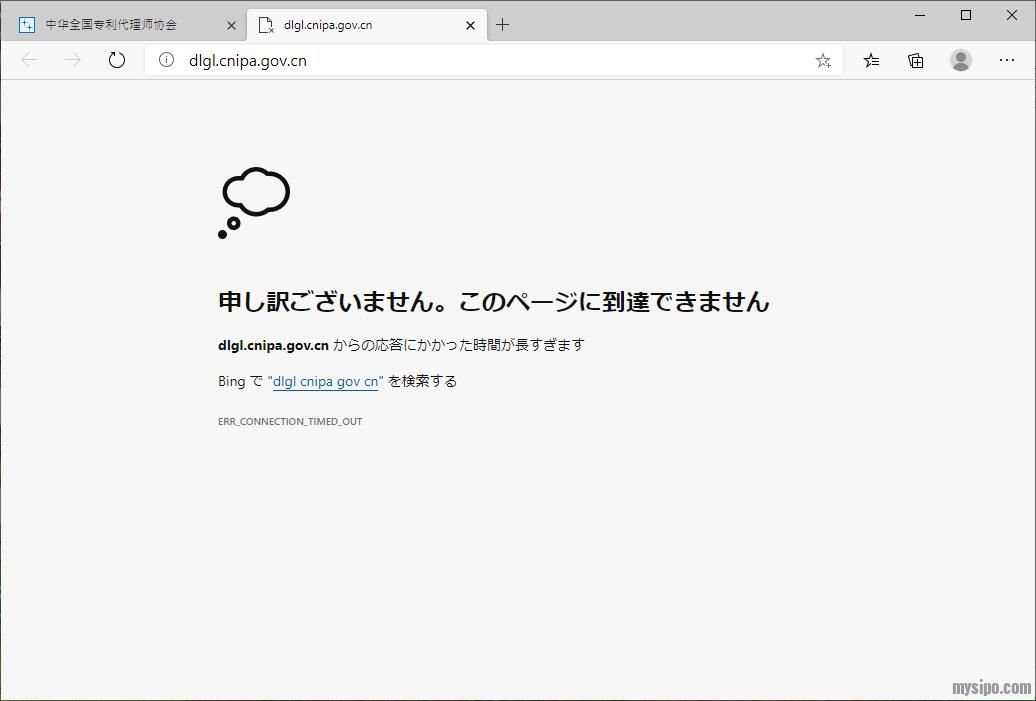Image resolution: width=1036 pixels, height=701 pixels.
Task: Minimize the browser window
Action: (920, 15)
